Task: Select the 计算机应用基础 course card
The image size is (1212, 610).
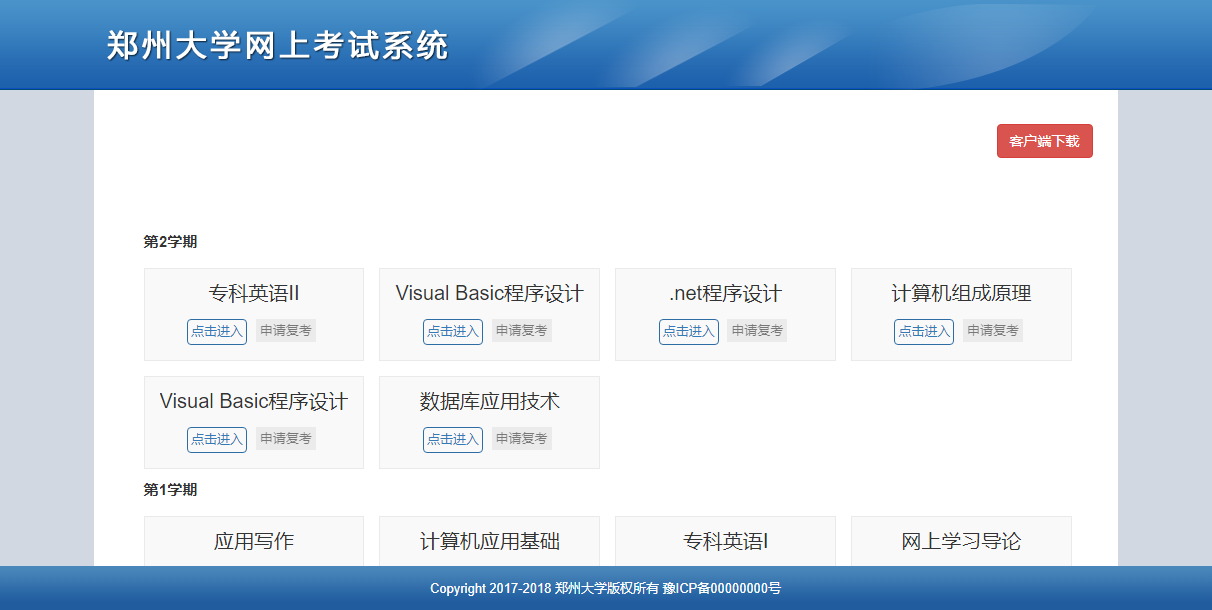Action: click(x=489, y=542)
